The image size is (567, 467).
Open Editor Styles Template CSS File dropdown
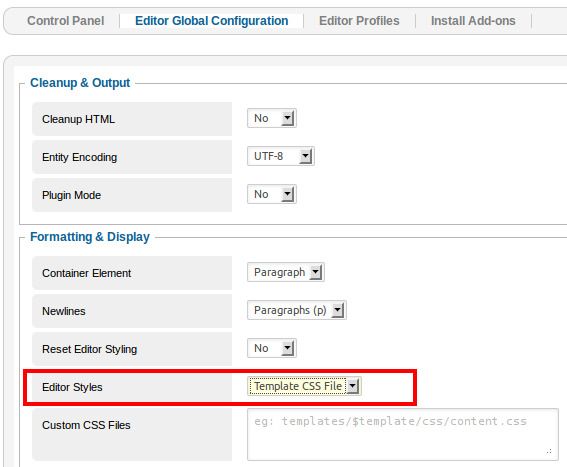coord(304,386)
